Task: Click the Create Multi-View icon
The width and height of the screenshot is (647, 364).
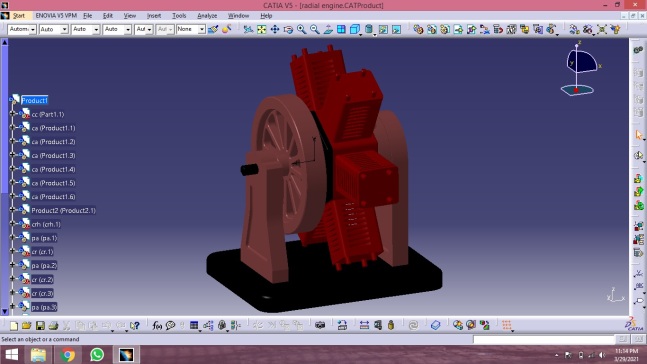Action: (x=341, y=29)
